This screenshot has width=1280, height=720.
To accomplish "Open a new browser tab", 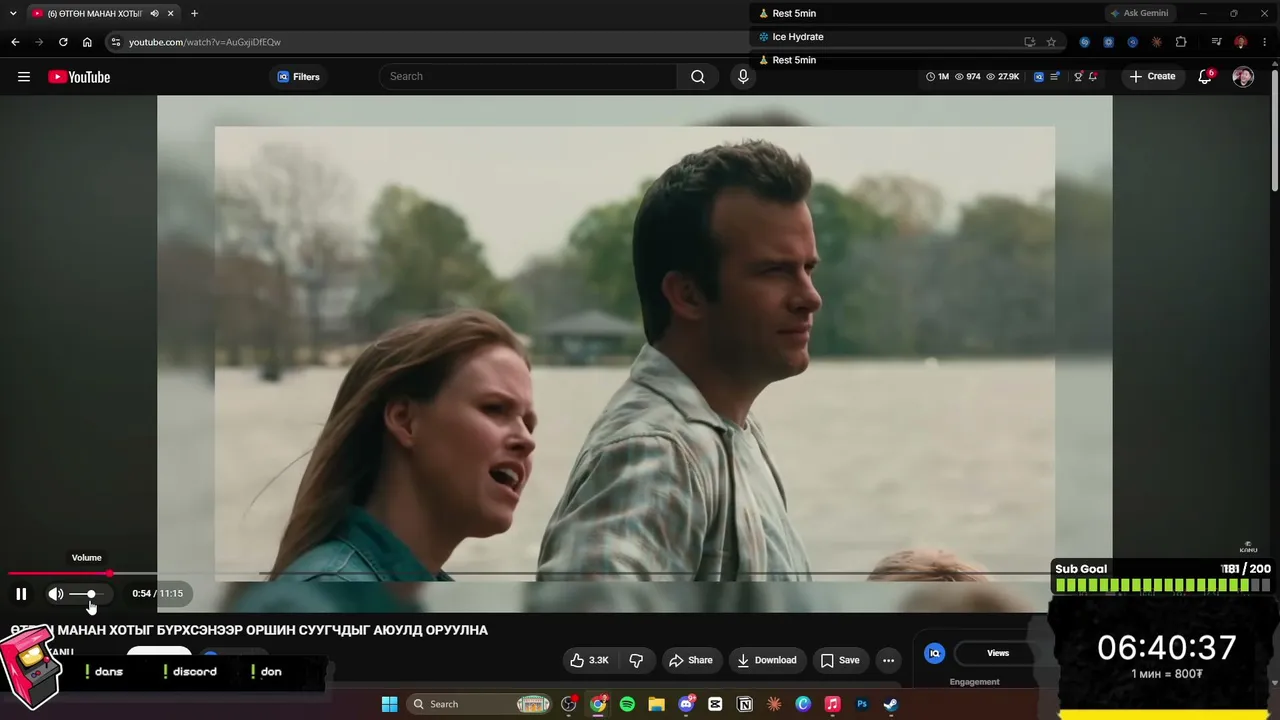I will coord(194,13).
